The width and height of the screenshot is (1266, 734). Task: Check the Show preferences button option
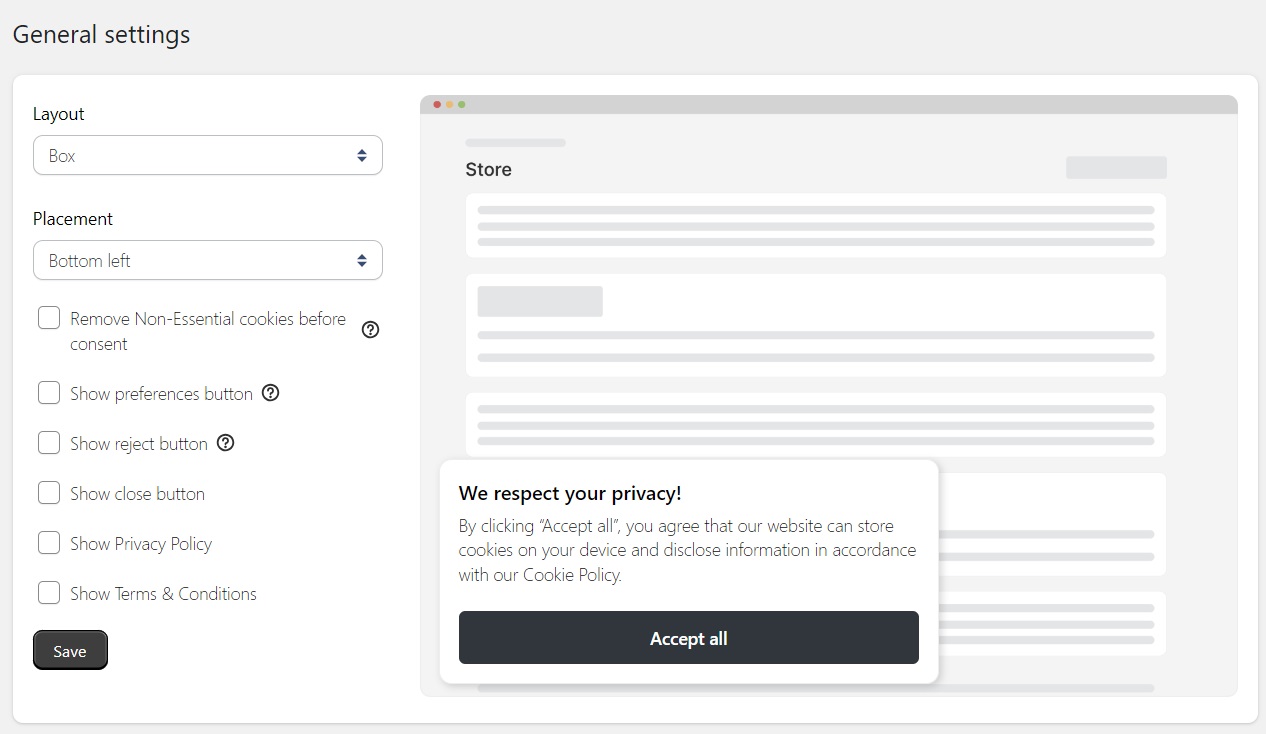point(49,392)
